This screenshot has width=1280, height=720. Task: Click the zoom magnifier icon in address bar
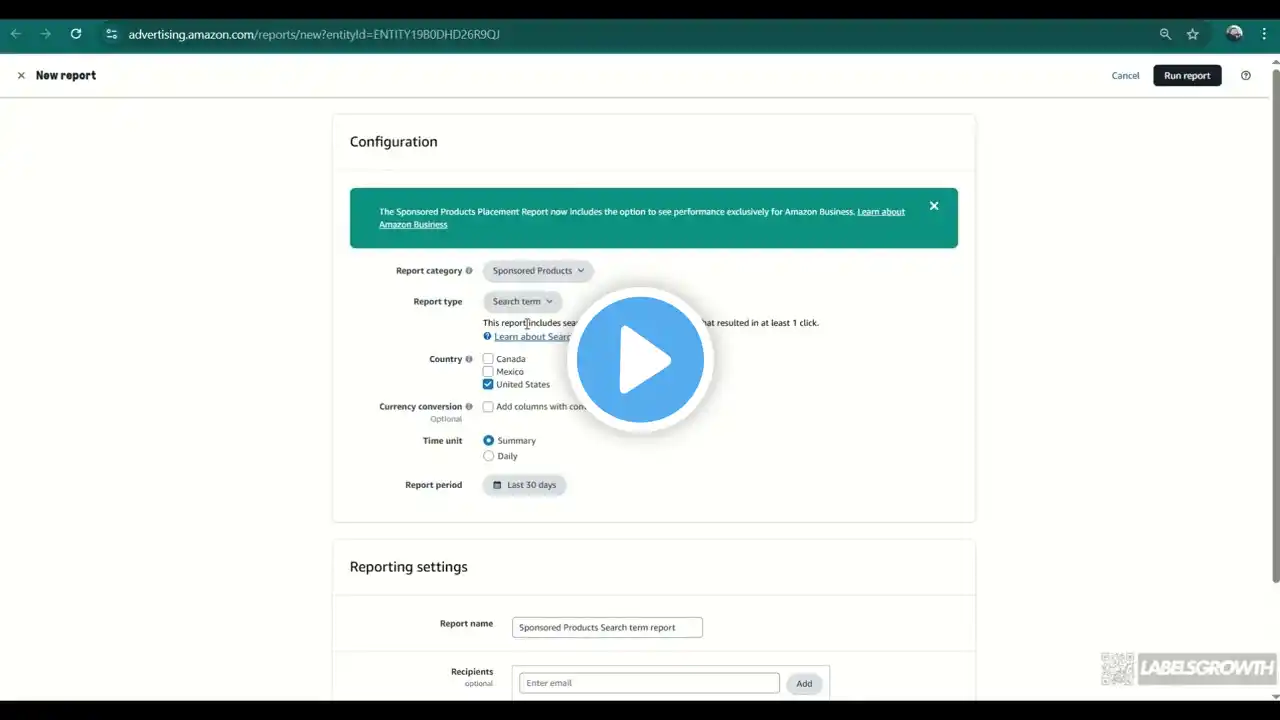(1165, 34)
